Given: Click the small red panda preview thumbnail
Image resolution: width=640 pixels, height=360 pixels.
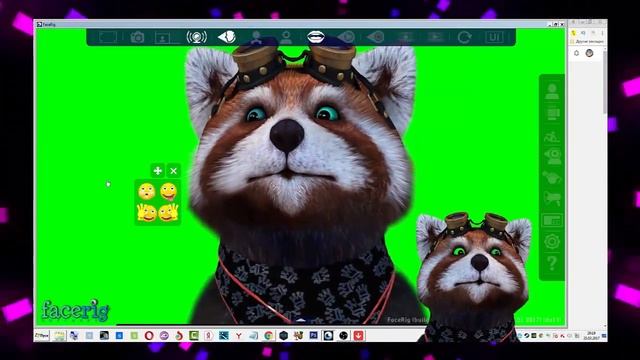Looking at the screenshot, I should [x=473, y=276].
